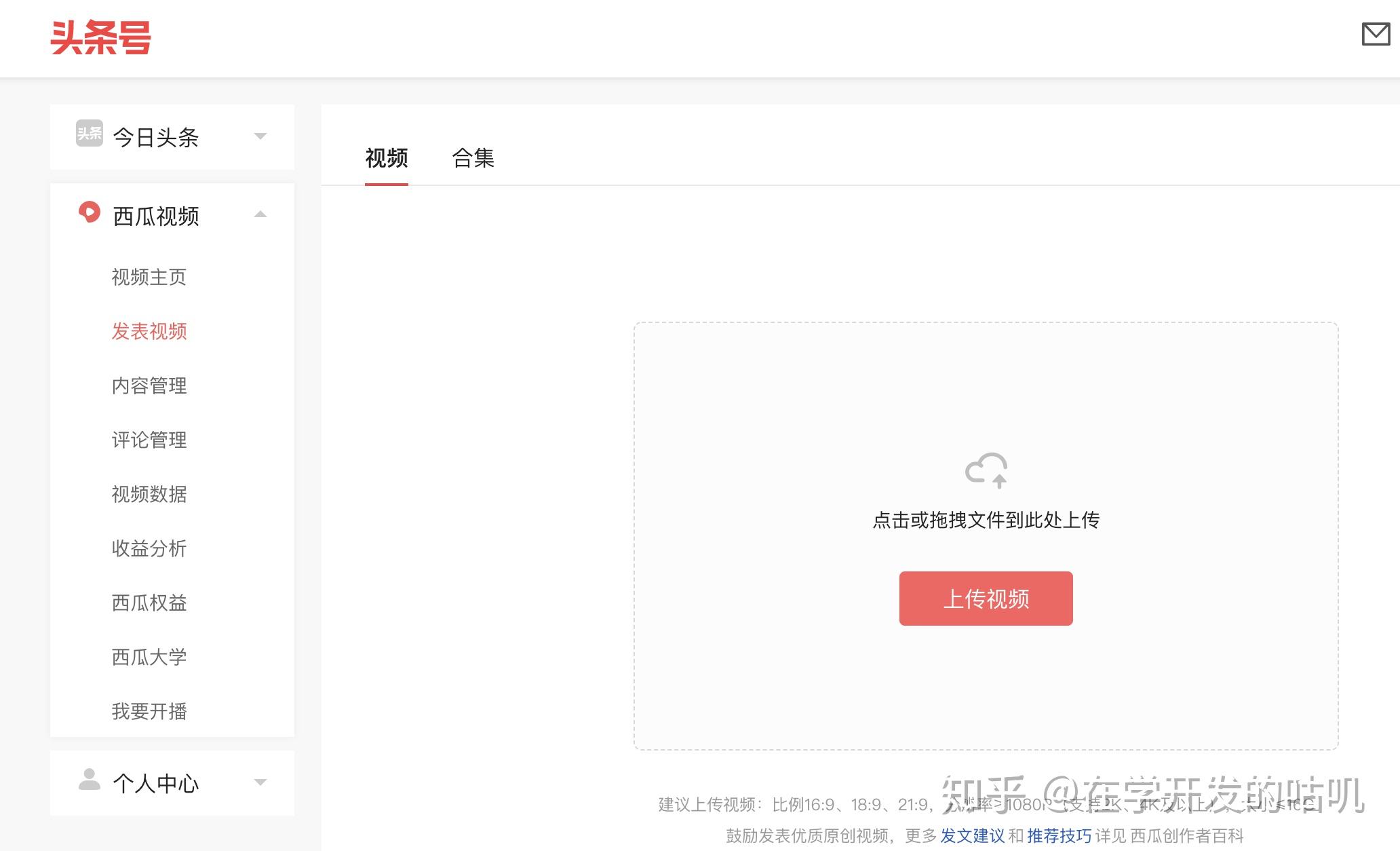Click the 个人中心 person icon
The width and height of the screenshot is (1400, 851).
coord(89,780)
